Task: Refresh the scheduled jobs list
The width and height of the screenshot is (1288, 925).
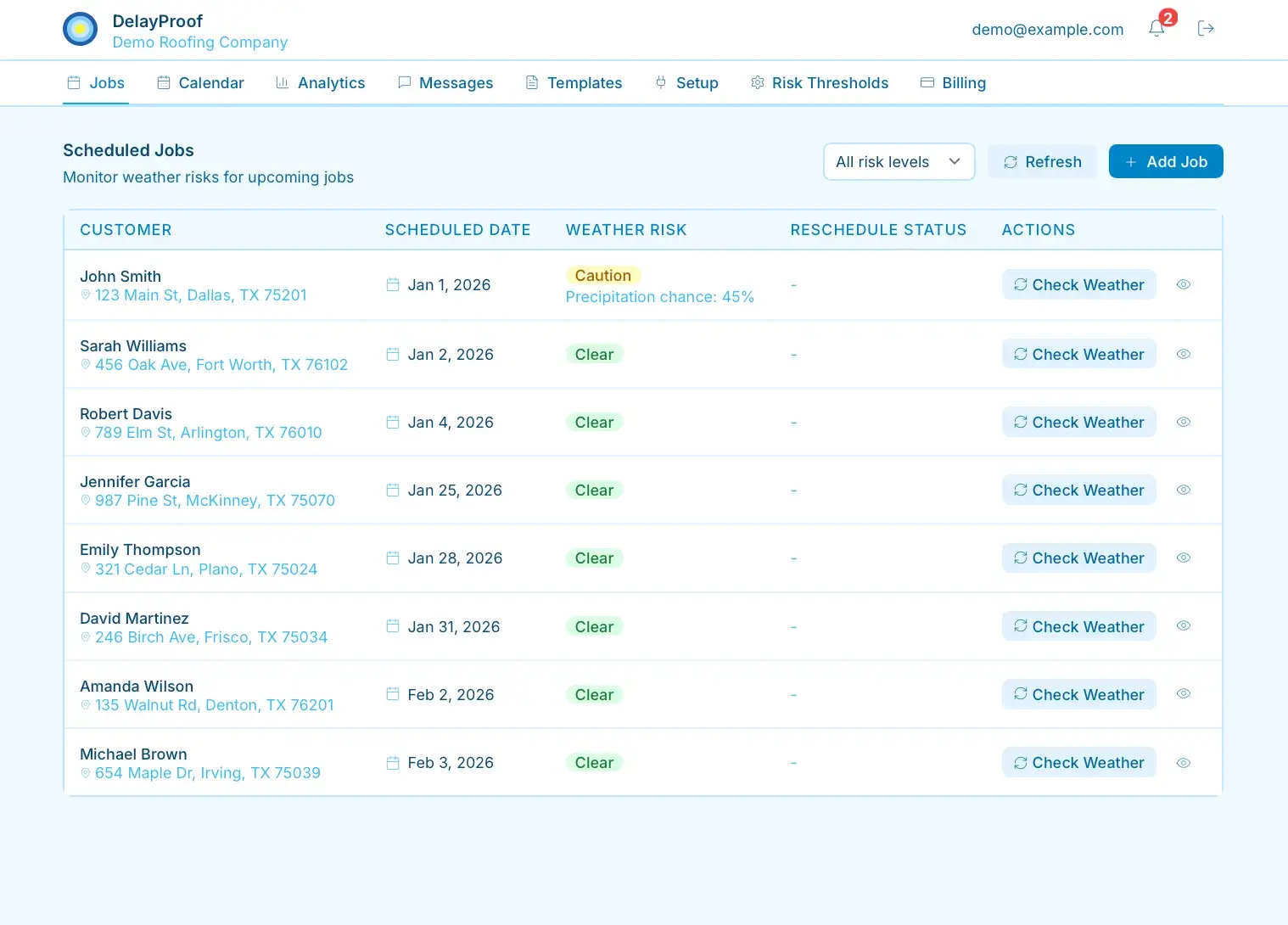Action: [x=1042, y=161]
